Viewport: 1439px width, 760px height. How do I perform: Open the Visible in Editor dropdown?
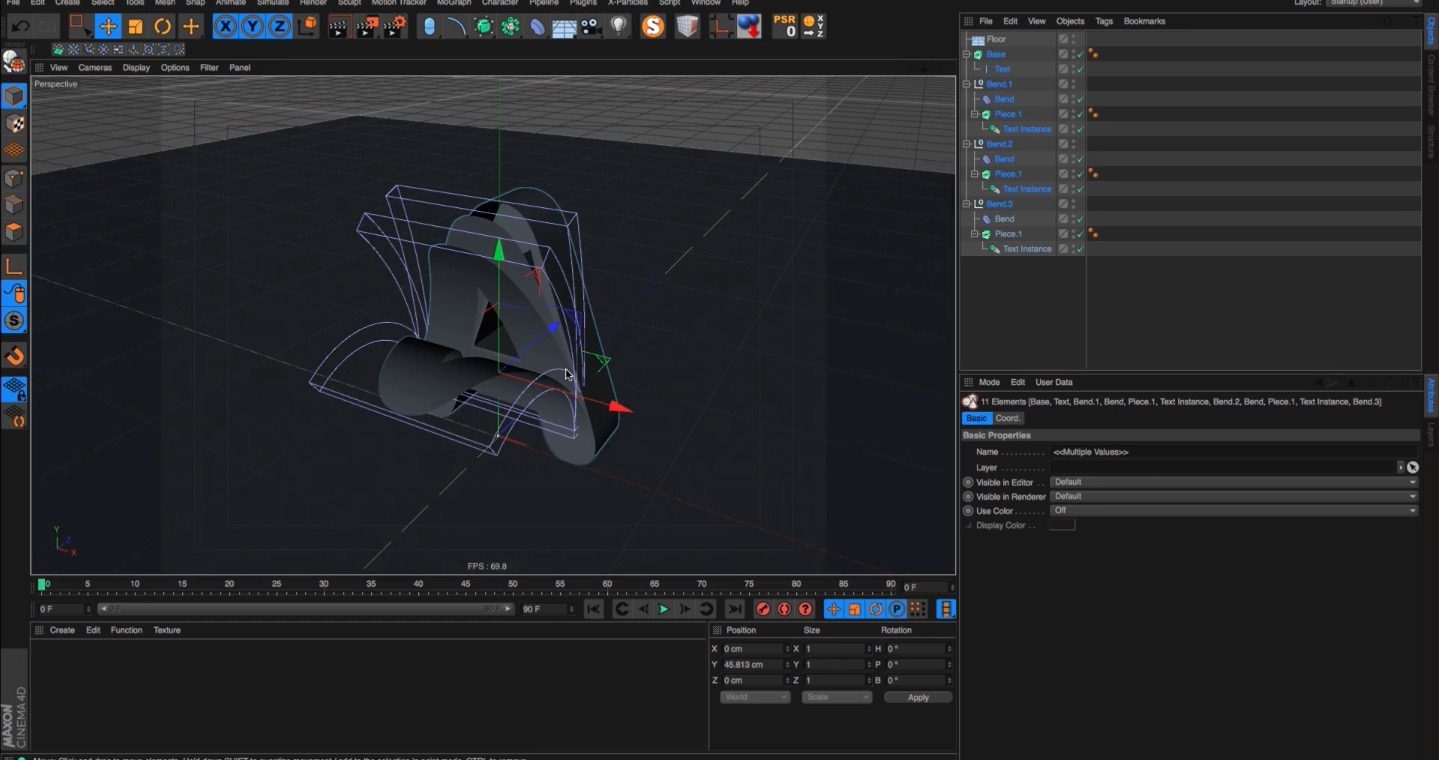pos(1234,482)
